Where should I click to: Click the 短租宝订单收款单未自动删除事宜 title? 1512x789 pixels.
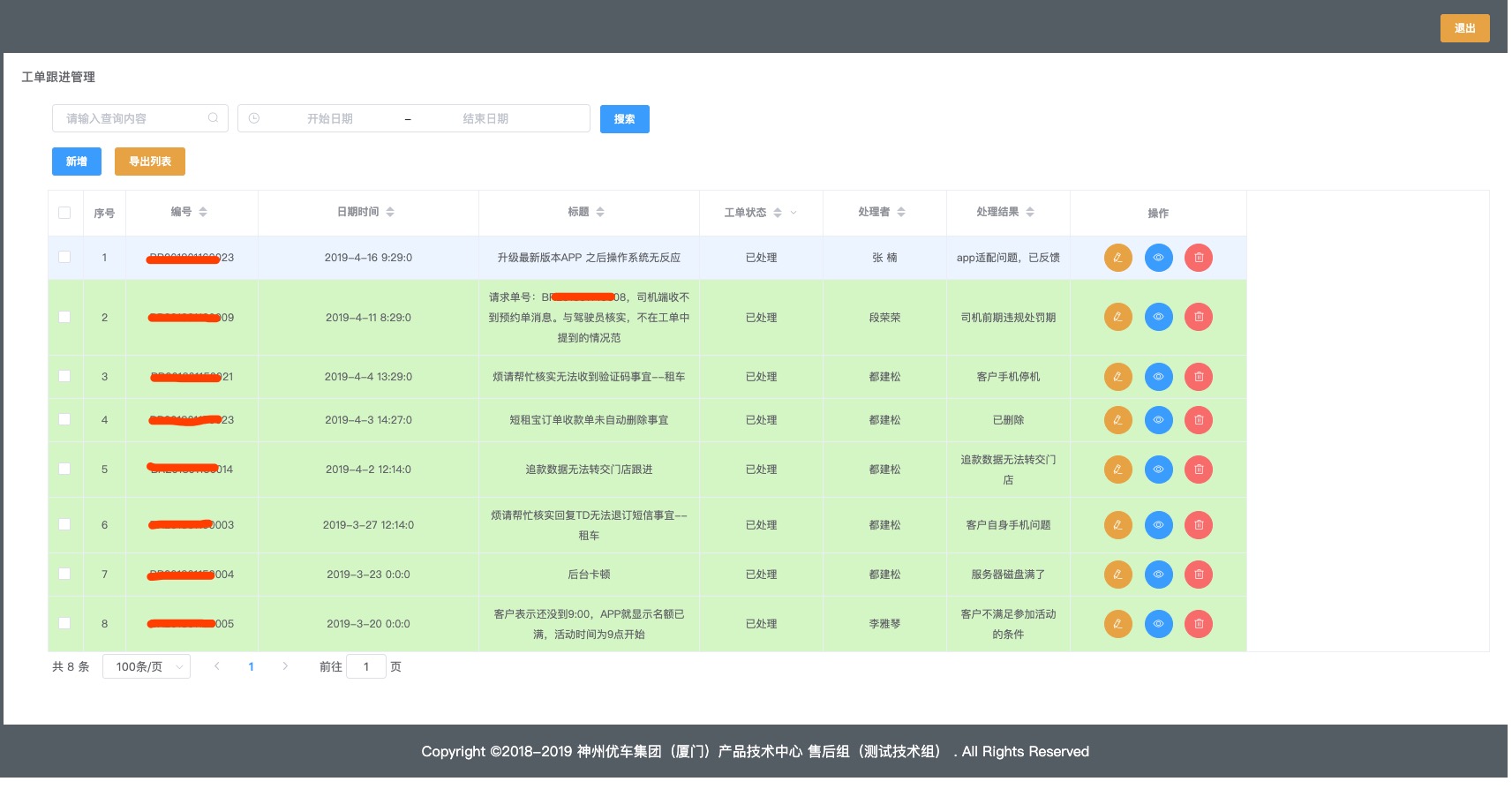coord(589,420)
